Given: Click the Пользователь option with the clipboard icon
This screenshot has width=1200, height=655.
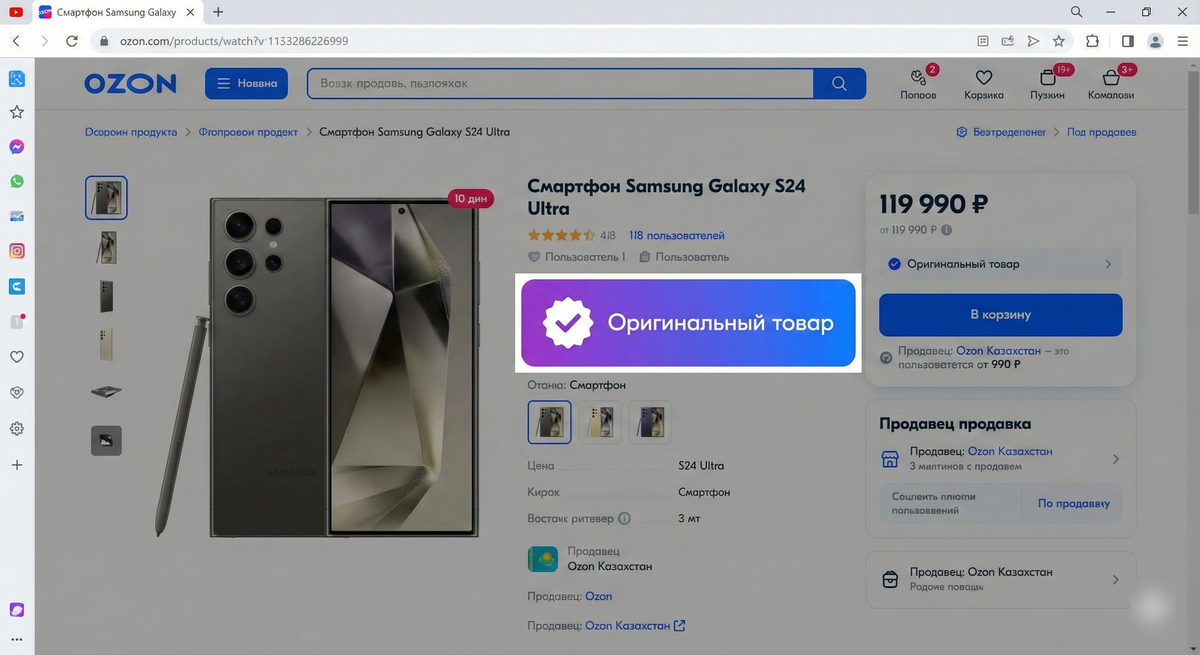Looking at the screenshot, I should click(684, 257).
